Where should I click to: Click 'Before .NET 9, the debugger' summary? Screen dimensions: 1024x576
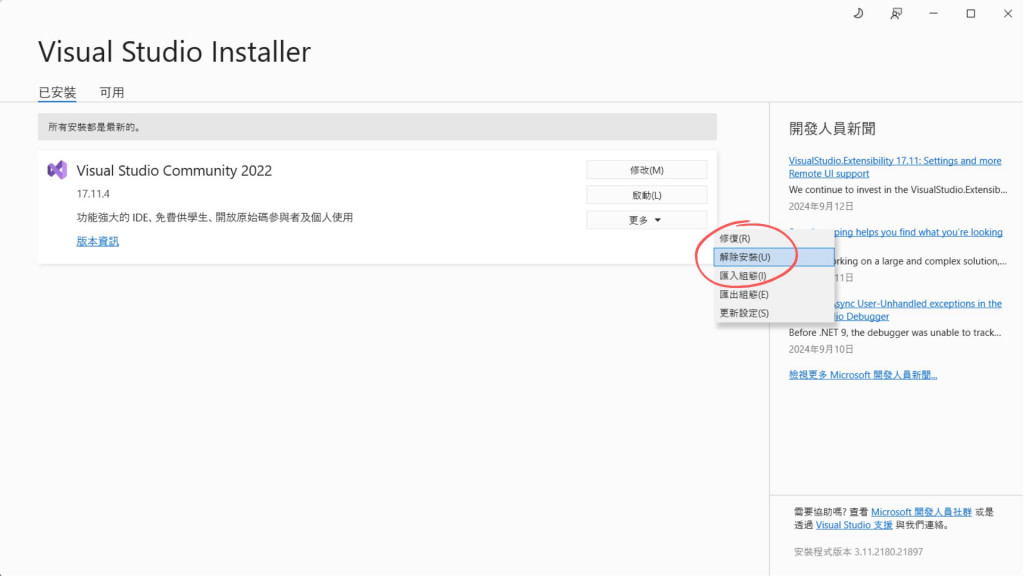895,332
